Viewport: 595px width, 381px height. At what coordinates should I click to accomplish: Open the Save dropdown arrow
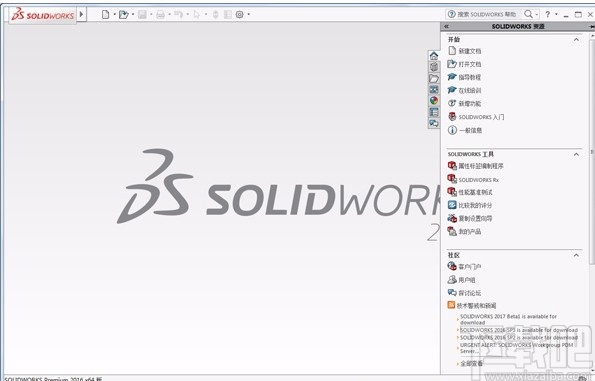click(151, 14)
